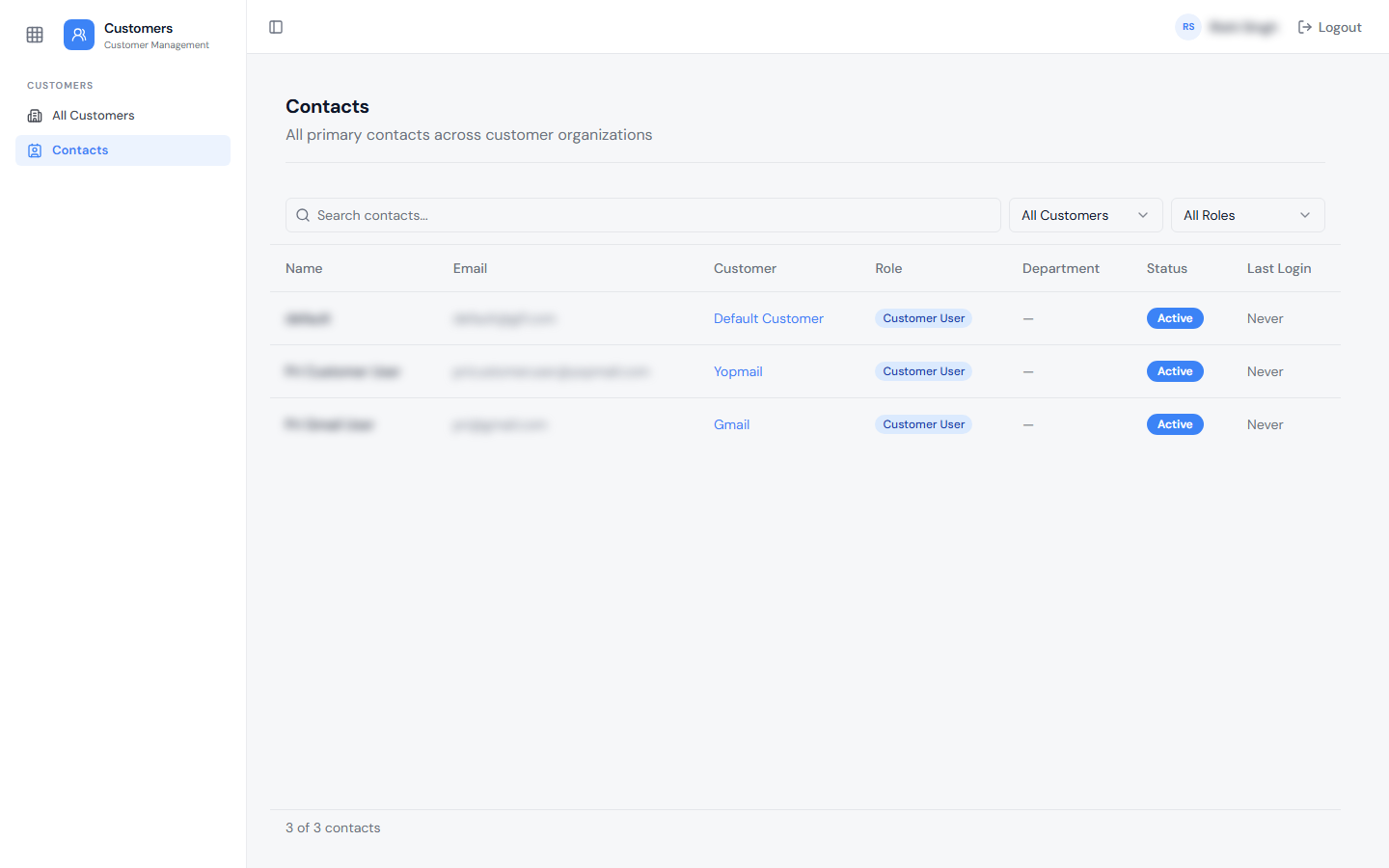Click Active status in Yopmail row
The height and width of the screenshot is (868, 1389).
(x=1175, y=371)
